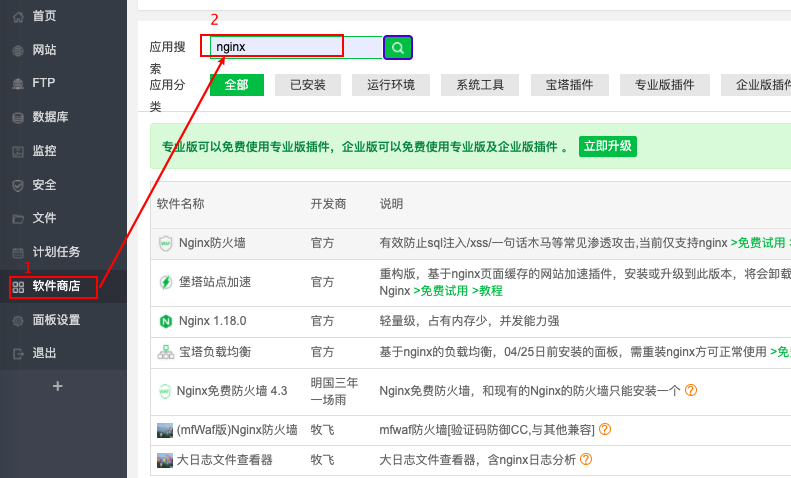Click the logout icon beside 退出
Viewport: 791px width, 478px height.
[18, 353]
